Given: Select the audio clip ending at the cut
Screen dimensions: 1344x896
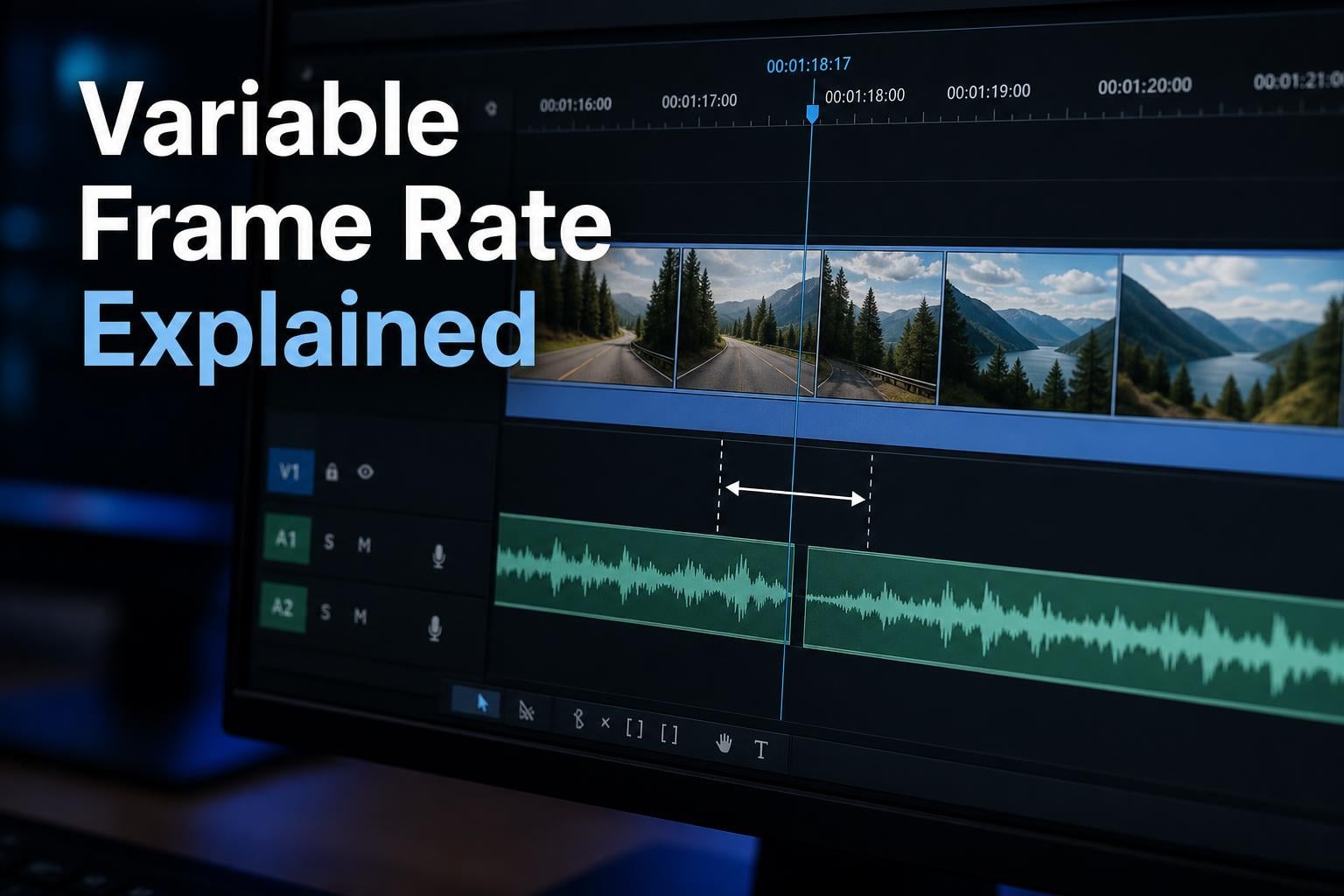Looking at the screenshot, I should (x=643, y=578).
